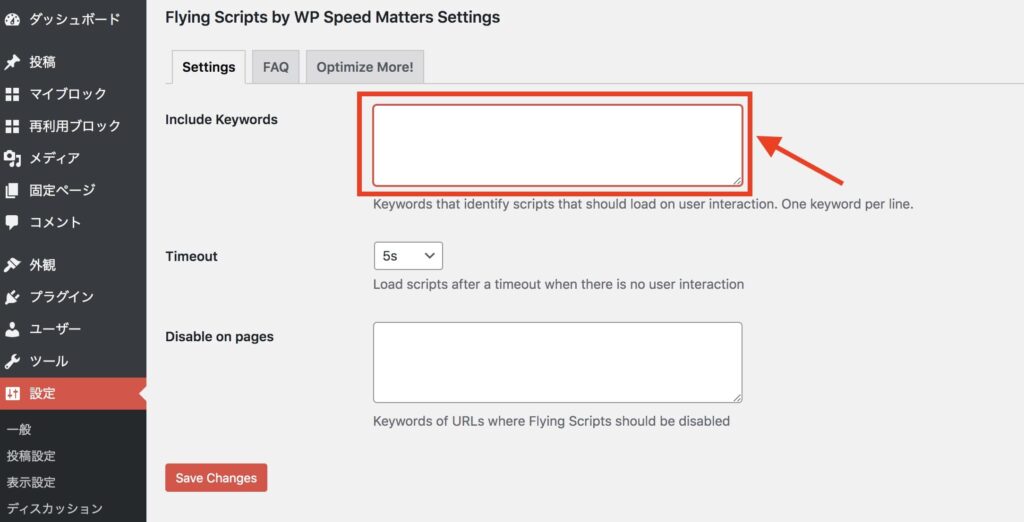The width and height of the screenshot is (1024, 522).
Task: Select the My Blocks grid icon
Action: coord(12,94)
